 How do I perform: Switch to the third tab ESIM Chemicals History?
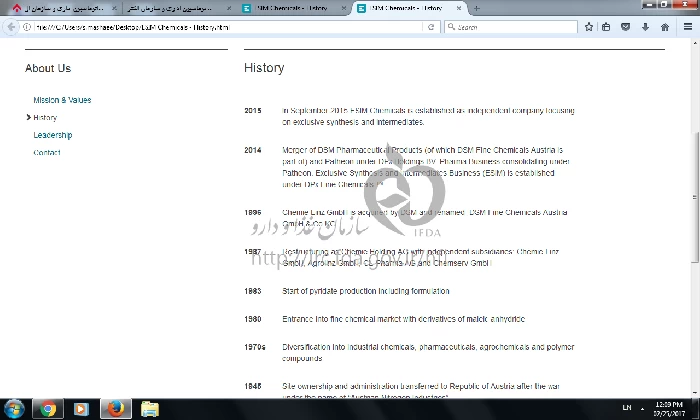tap(292, 8)
